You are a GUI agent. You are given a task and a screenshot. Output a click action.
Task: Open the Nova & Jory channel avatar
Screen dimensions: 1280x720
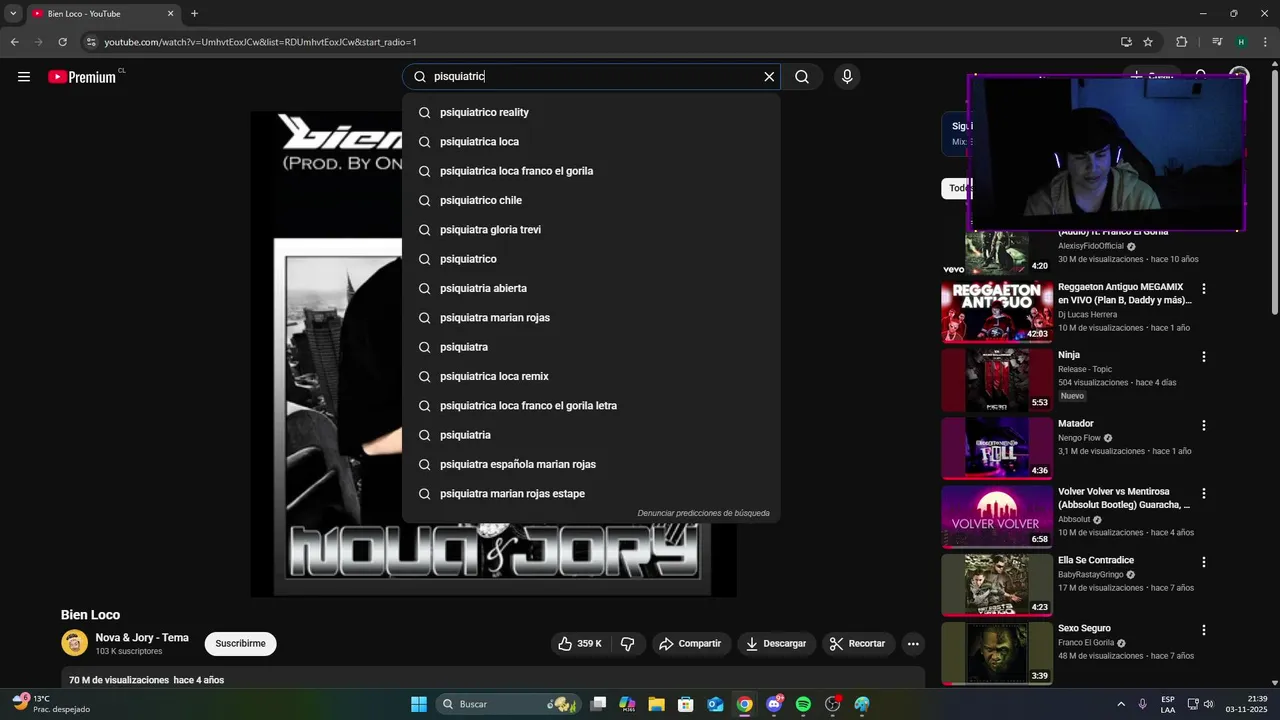point(74,643)
